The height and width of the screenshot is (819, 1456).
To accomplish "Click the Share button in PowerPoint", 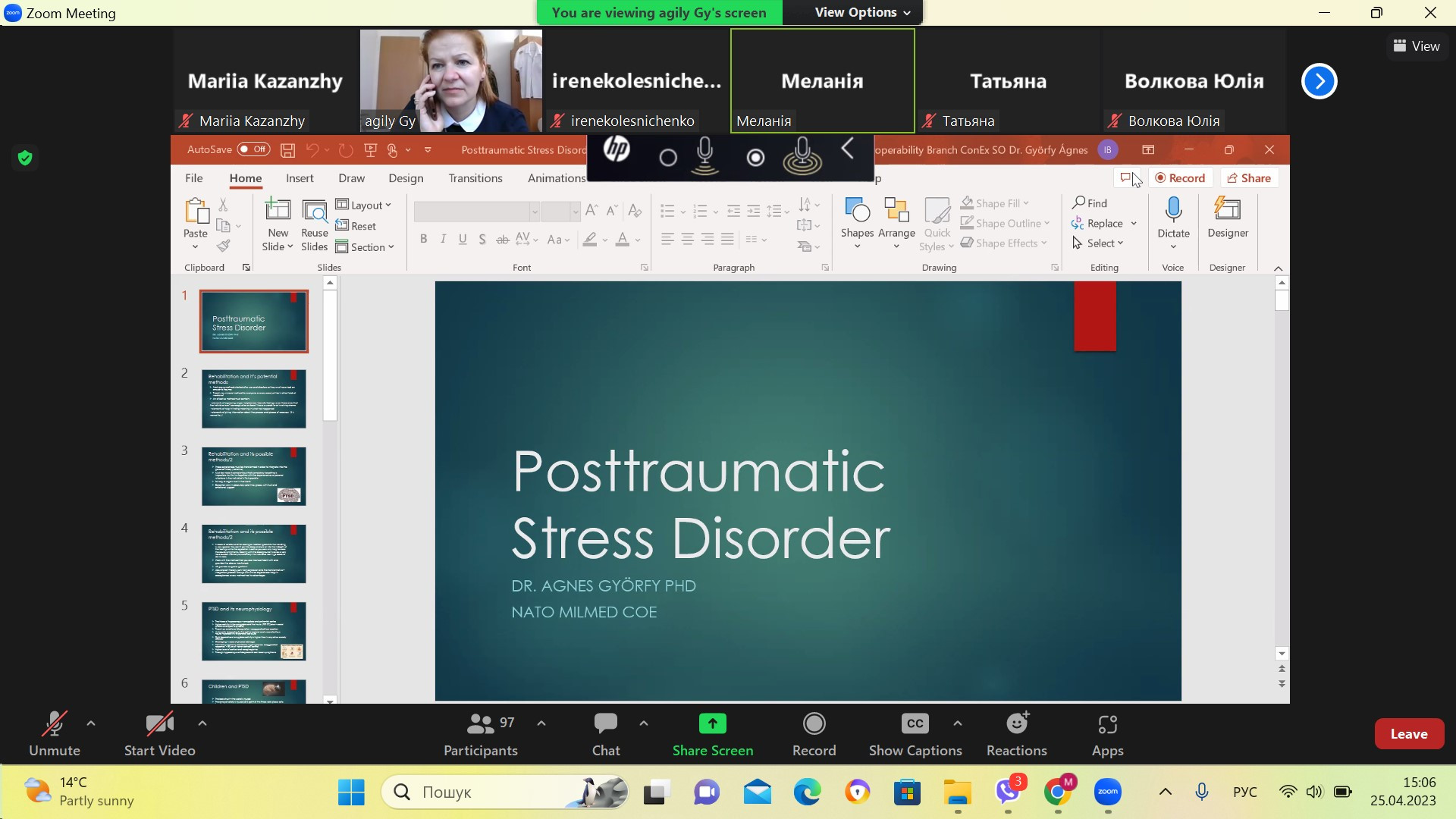I will coord(1249,178).
